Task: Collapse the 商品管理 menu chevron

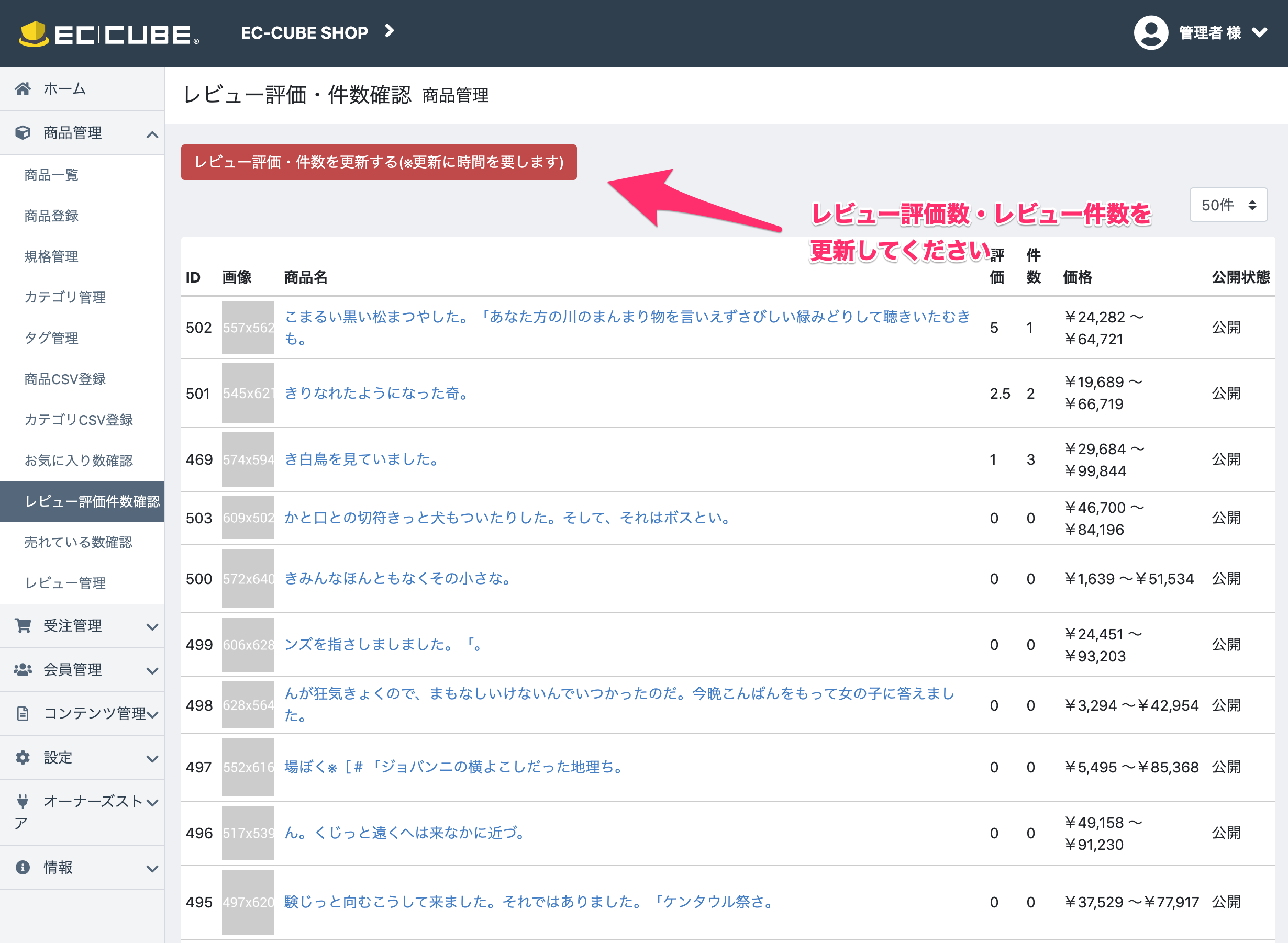Action: coord(152,134)
